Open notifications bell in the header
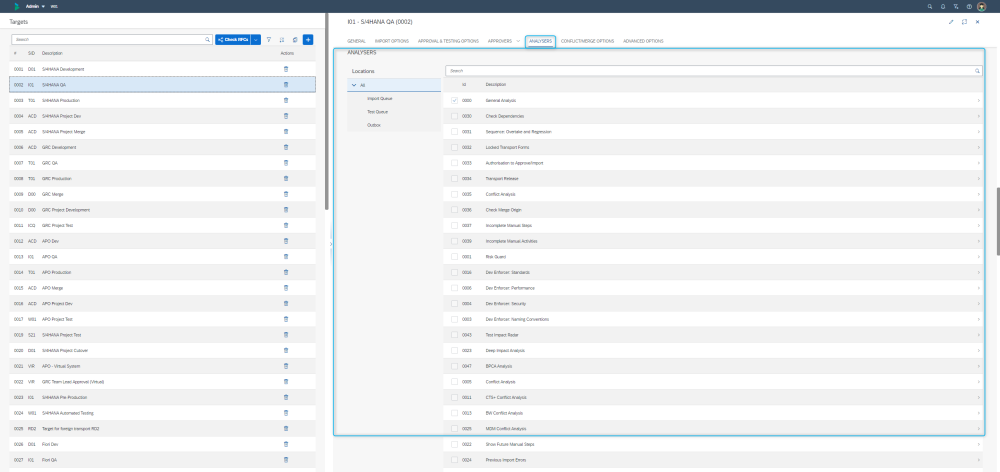Screen dimensions: 1000x472 pyautogui.click(x=943, y=6)
